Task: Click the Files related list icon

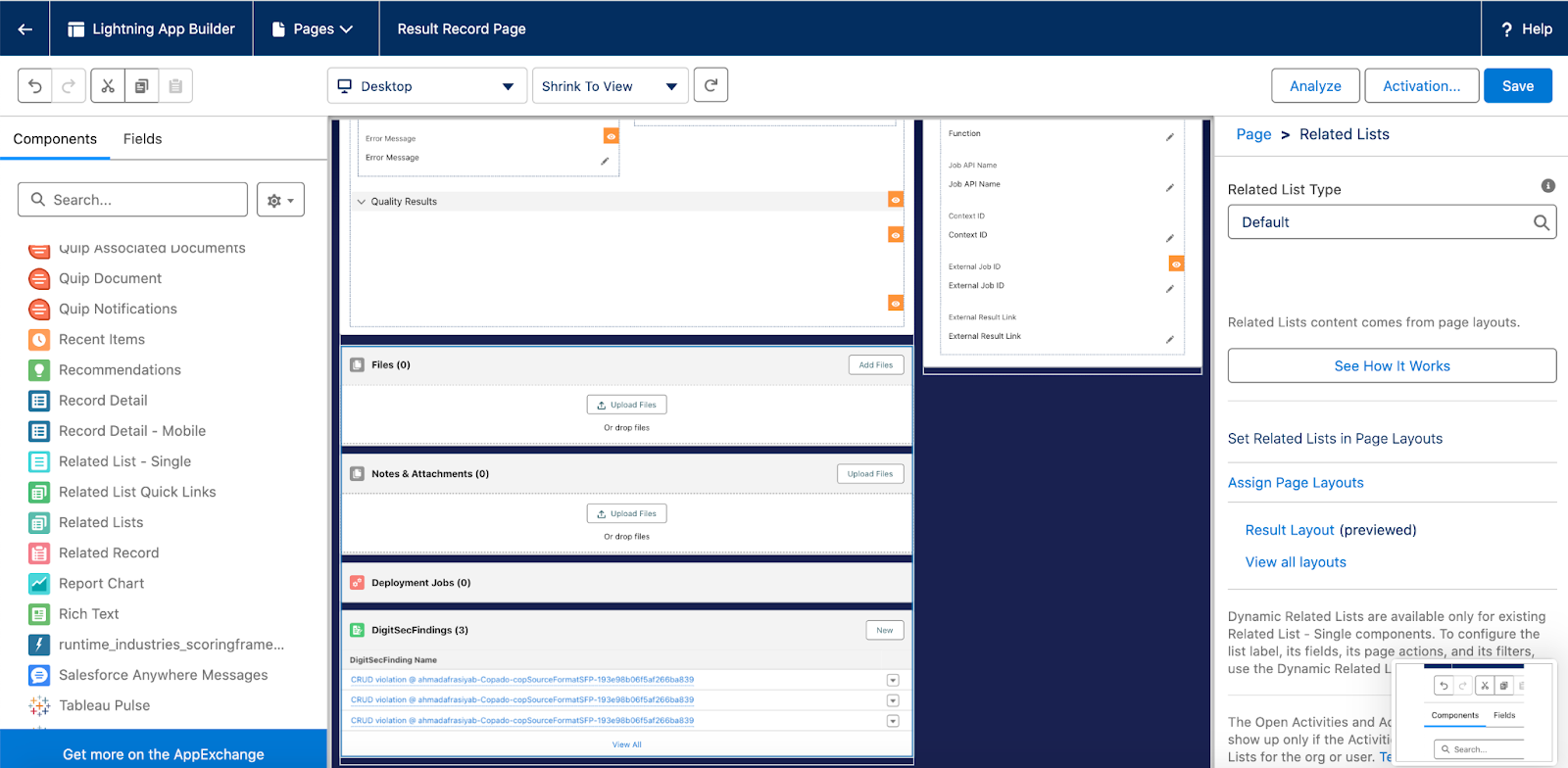Action: (x=358, y=365)
